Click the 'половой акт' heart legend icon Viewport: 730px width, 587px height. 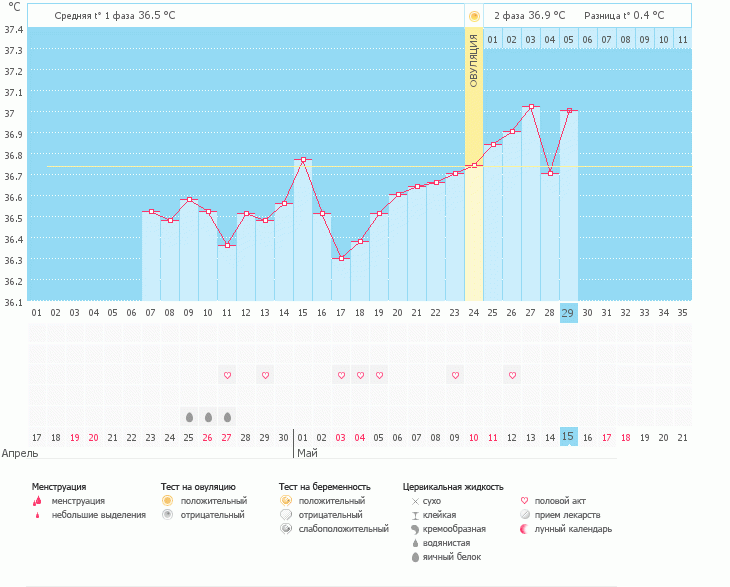coord(524,500)
